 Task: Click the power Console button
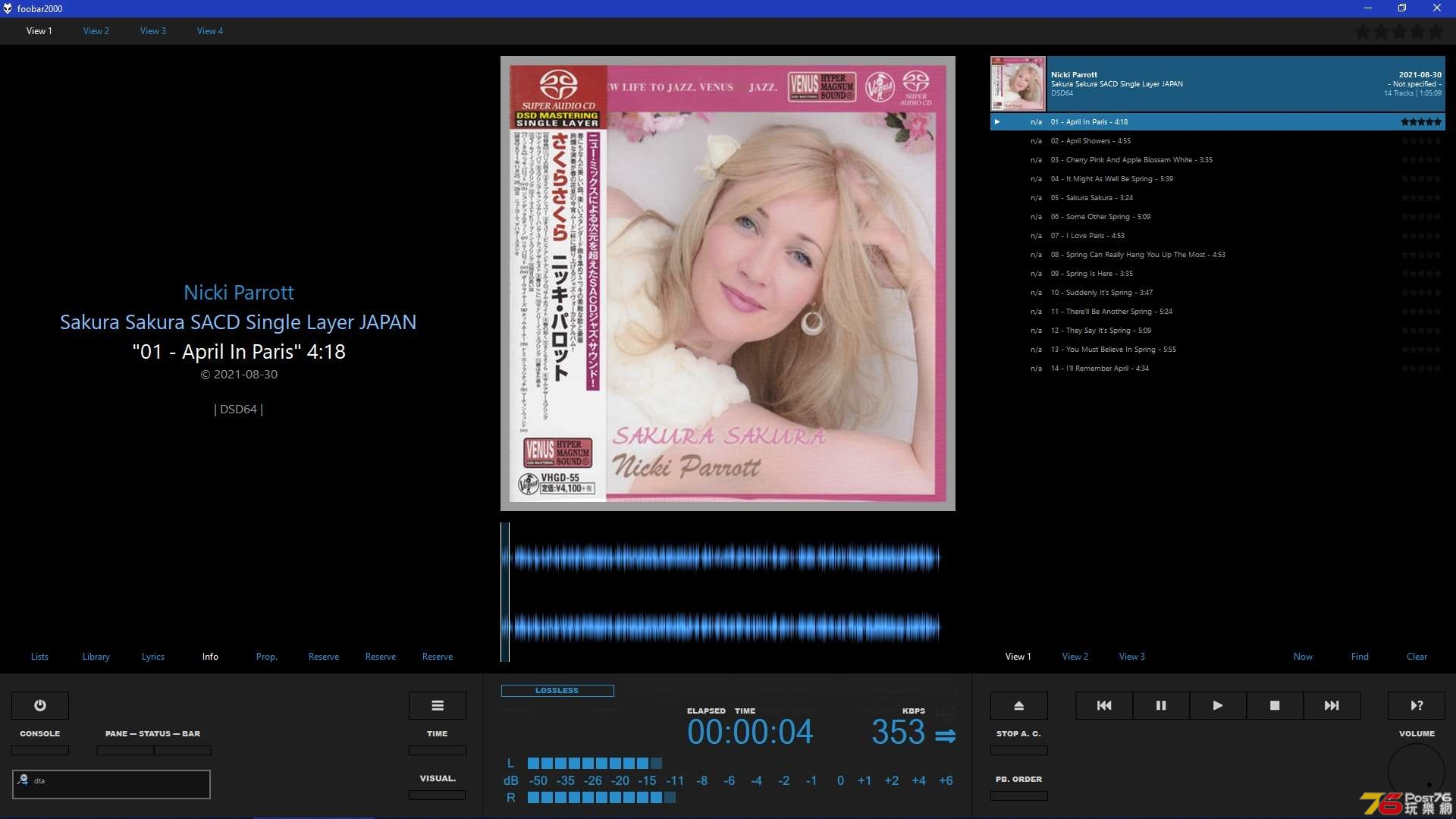pyautogui.click(x=40, y=705)
